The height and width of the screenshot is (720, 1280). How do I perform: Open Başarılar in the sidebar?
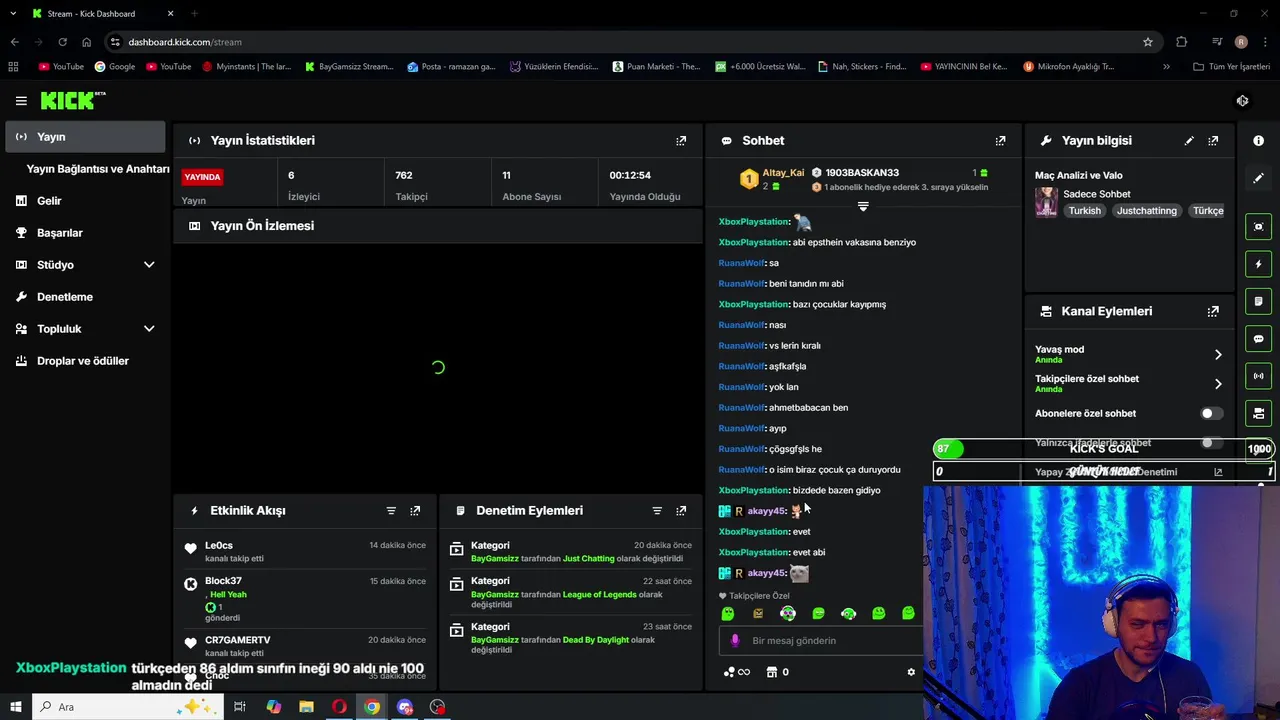(85, 233)
